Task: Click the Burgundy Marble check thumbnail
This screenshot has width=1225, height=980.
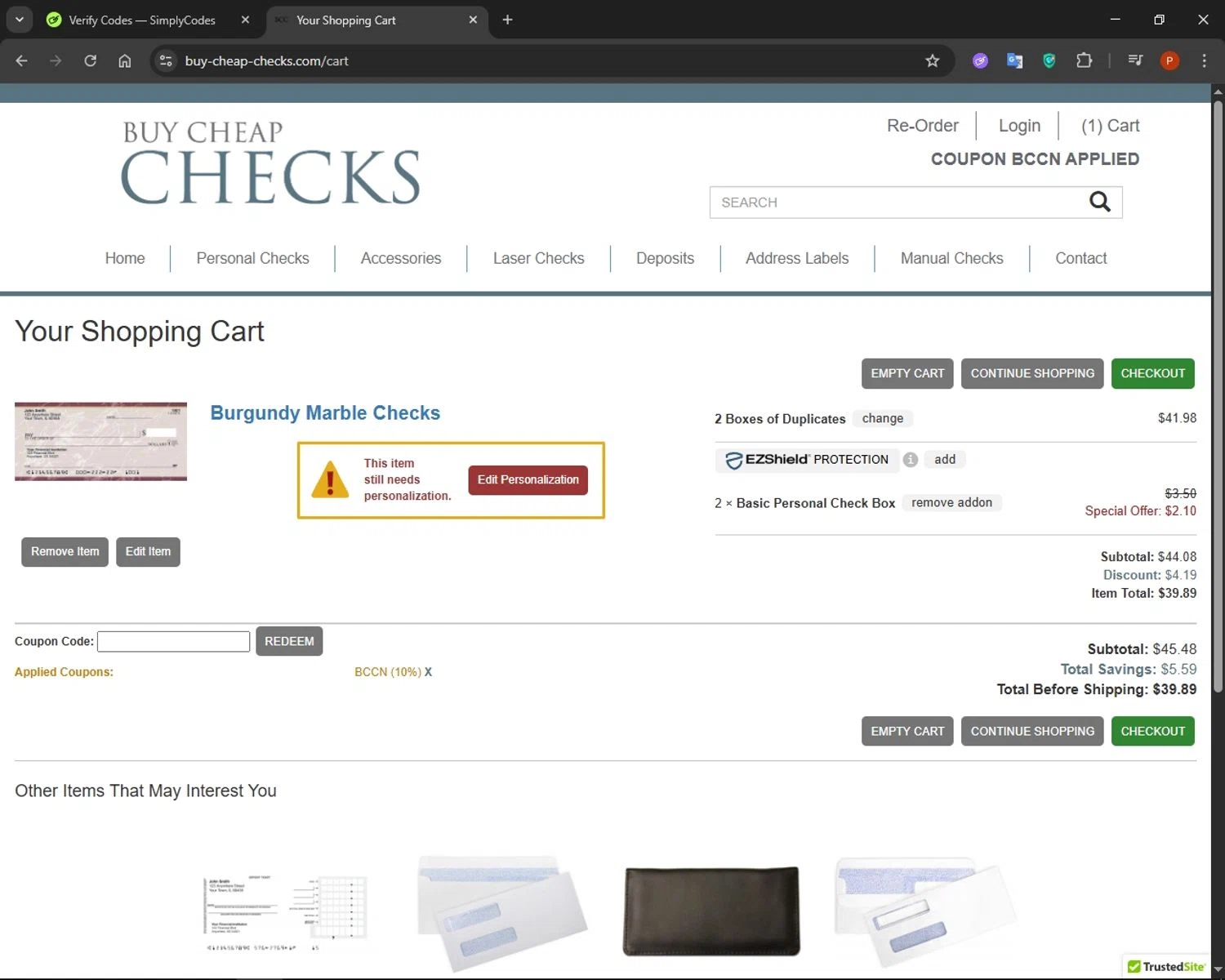Action: click(x=100, y=441)
